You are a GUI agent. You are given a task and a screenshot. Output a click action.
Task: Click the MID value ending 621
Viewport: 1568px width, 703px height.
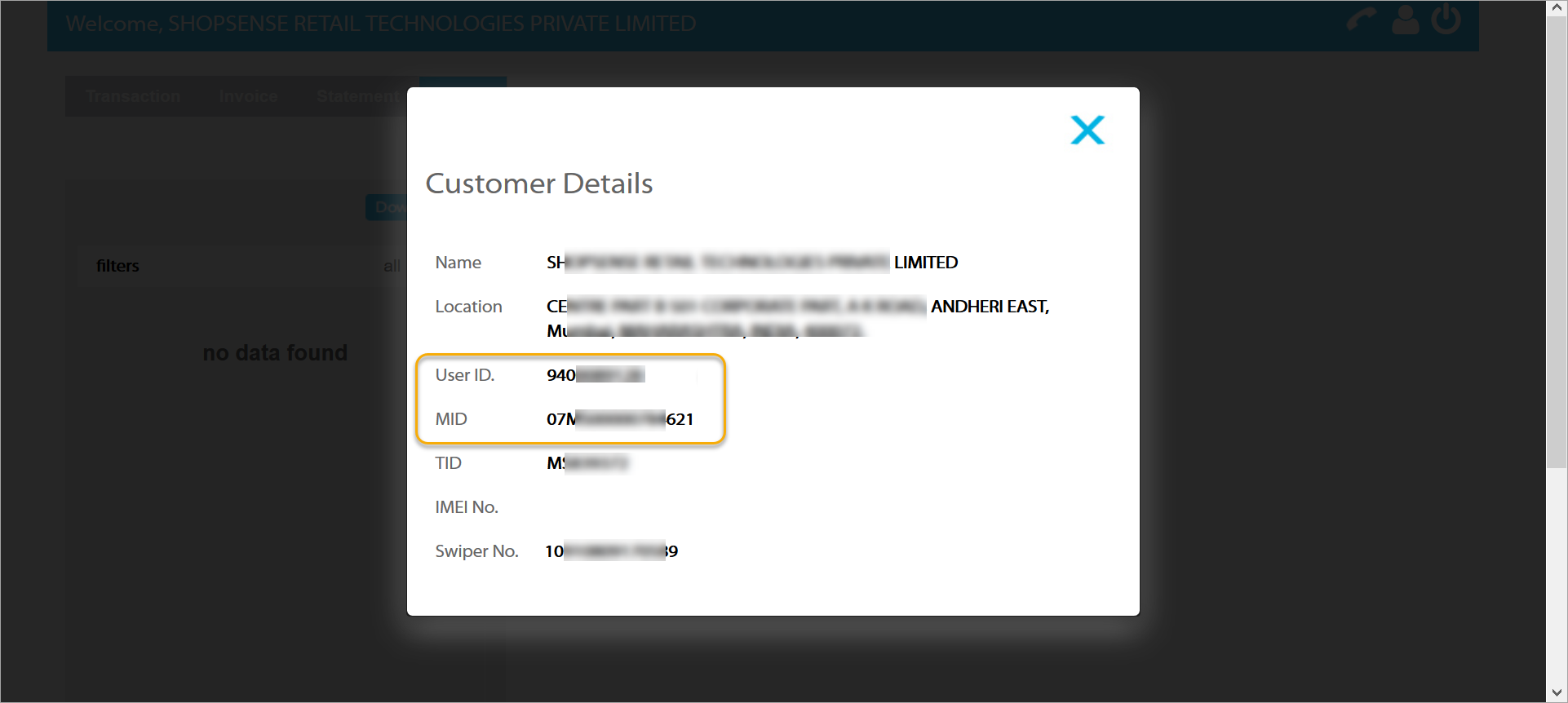coord(620,419)
